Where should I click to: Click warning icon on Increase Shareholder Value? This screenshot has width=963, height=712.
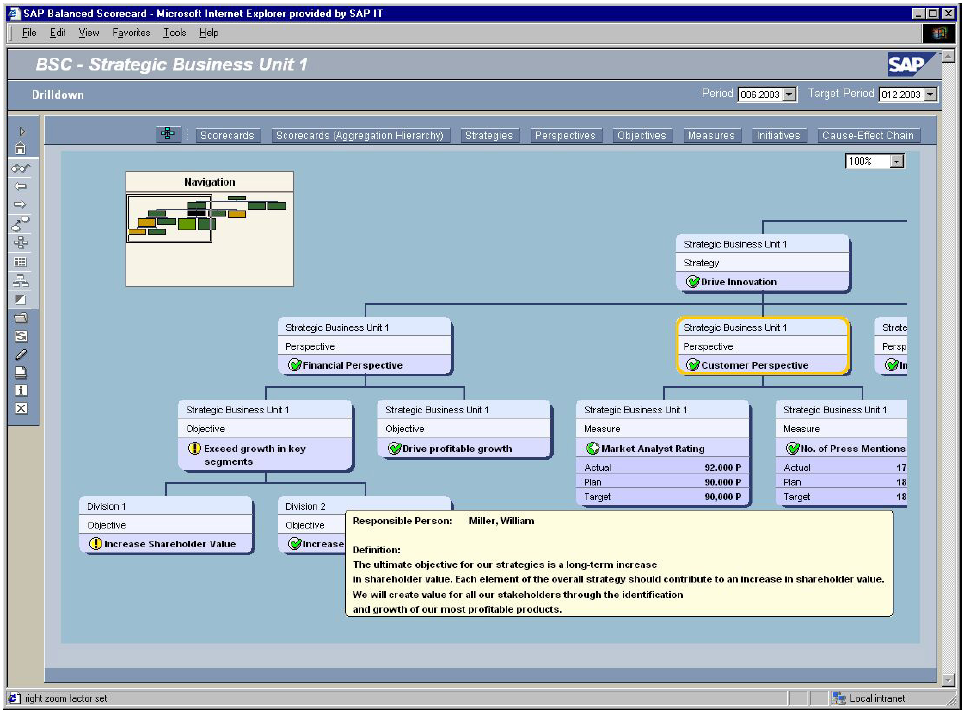pyautogui.click(x=95, y=544)
